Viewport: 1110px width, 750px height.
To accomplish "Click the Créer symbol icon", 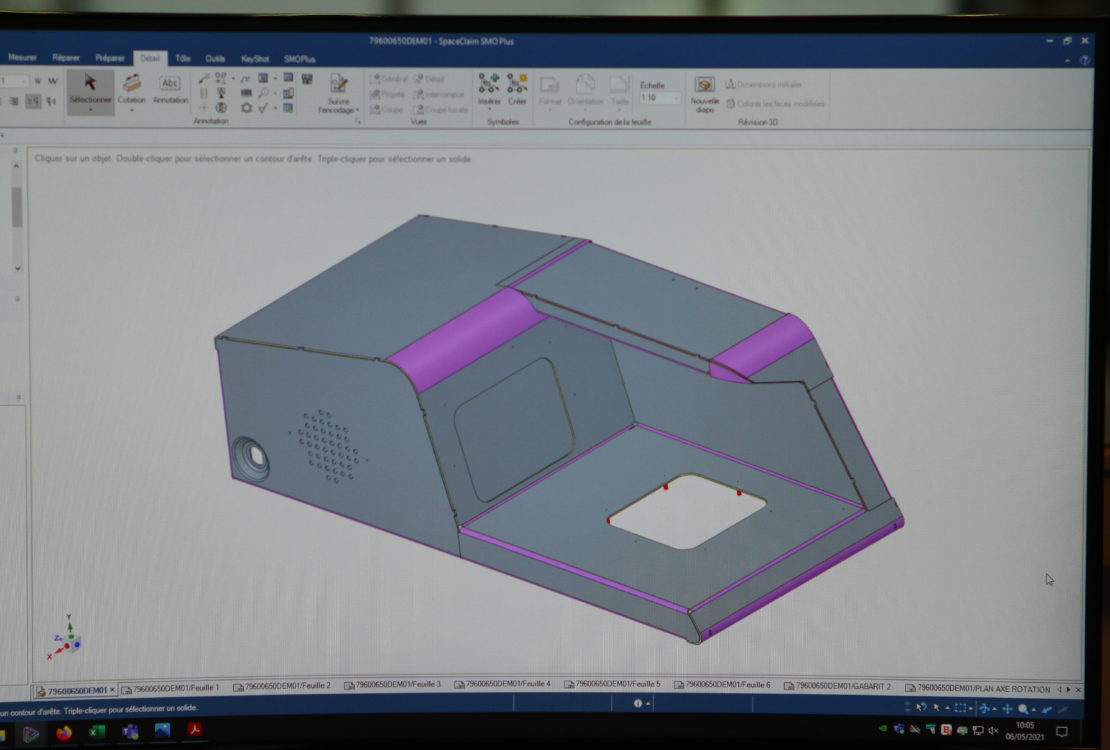I will coord(517,89).
